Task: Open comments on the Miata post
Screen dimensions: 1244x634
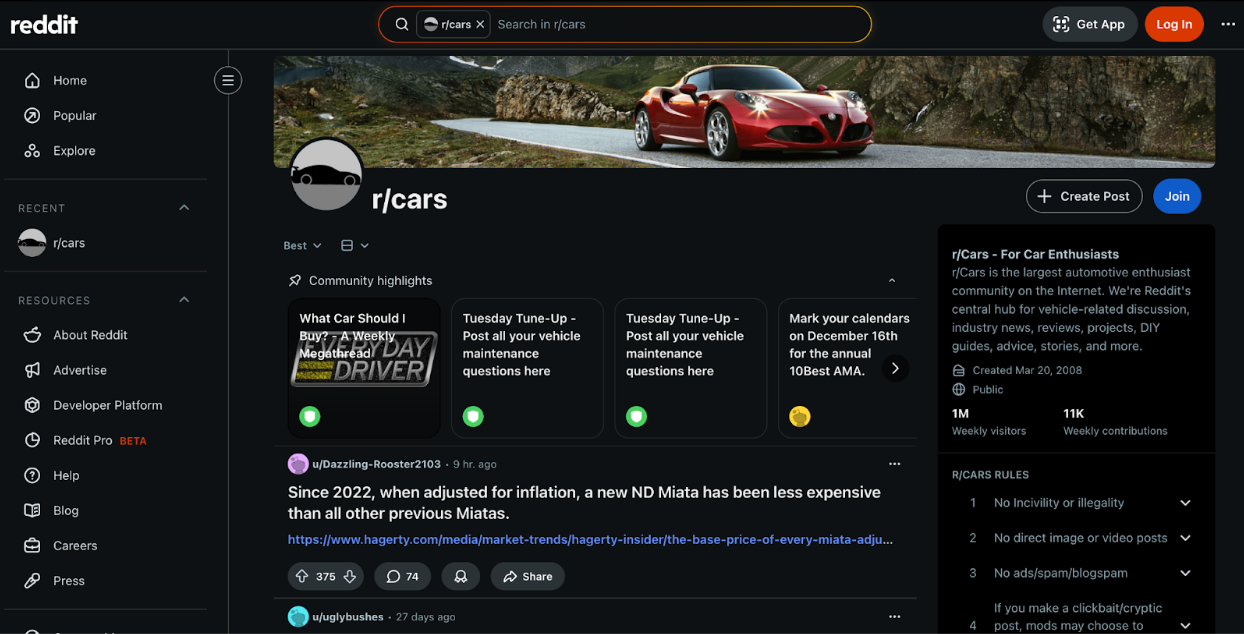Action: (x=402, y=576)
